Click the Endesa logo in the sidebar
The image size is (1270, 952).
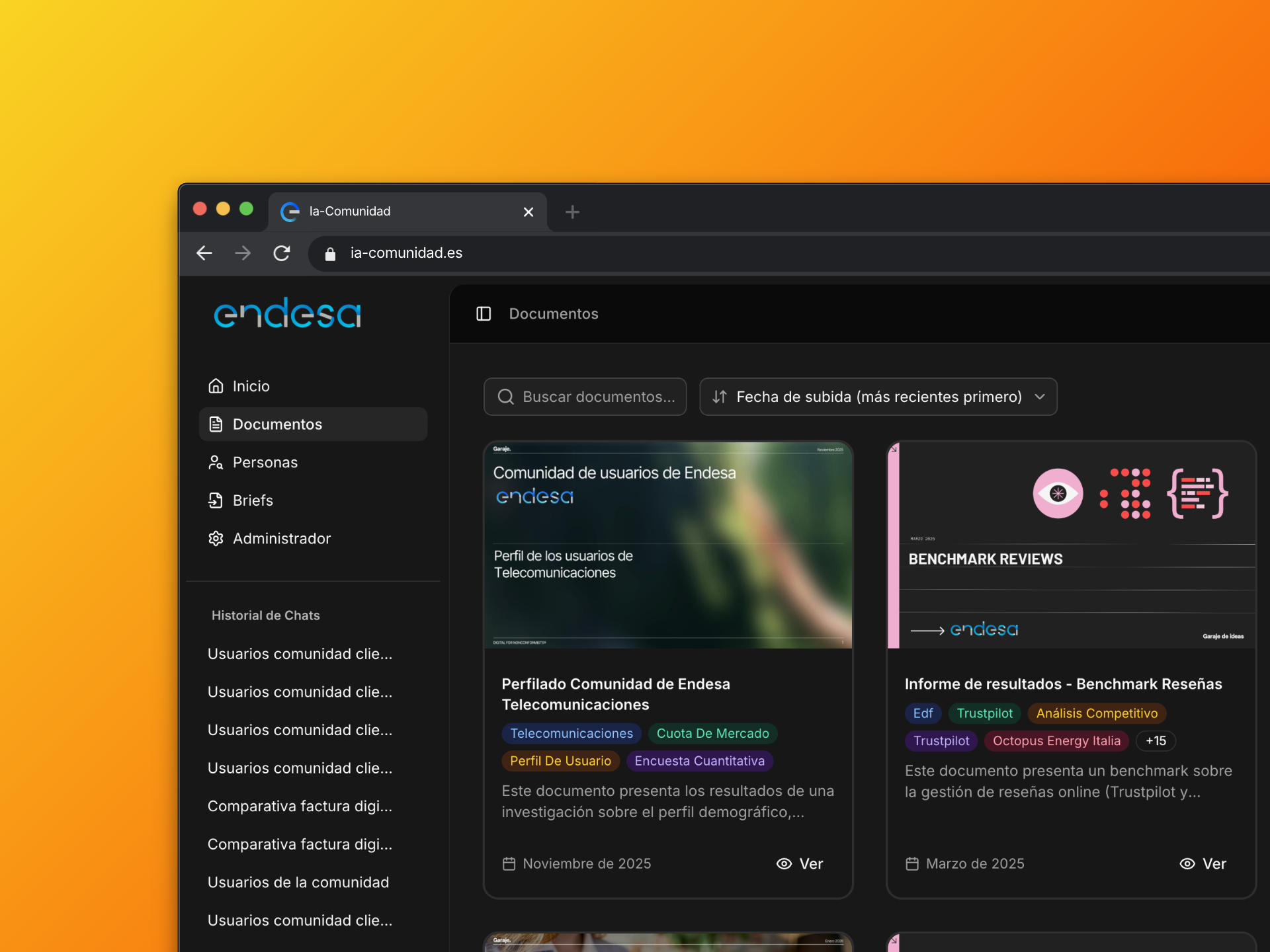287,313
